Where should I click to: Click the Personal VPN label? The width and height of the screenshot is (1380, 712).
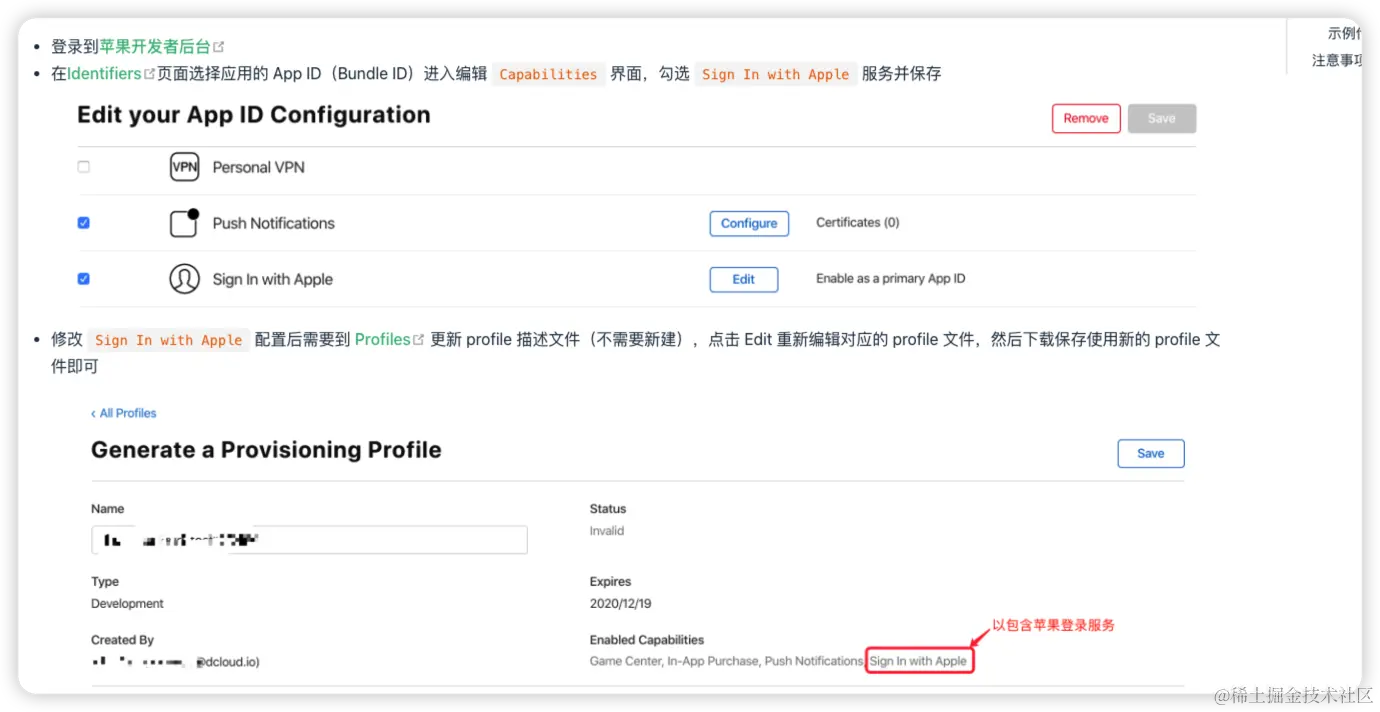pyautogui.click(x=259, y=167)
